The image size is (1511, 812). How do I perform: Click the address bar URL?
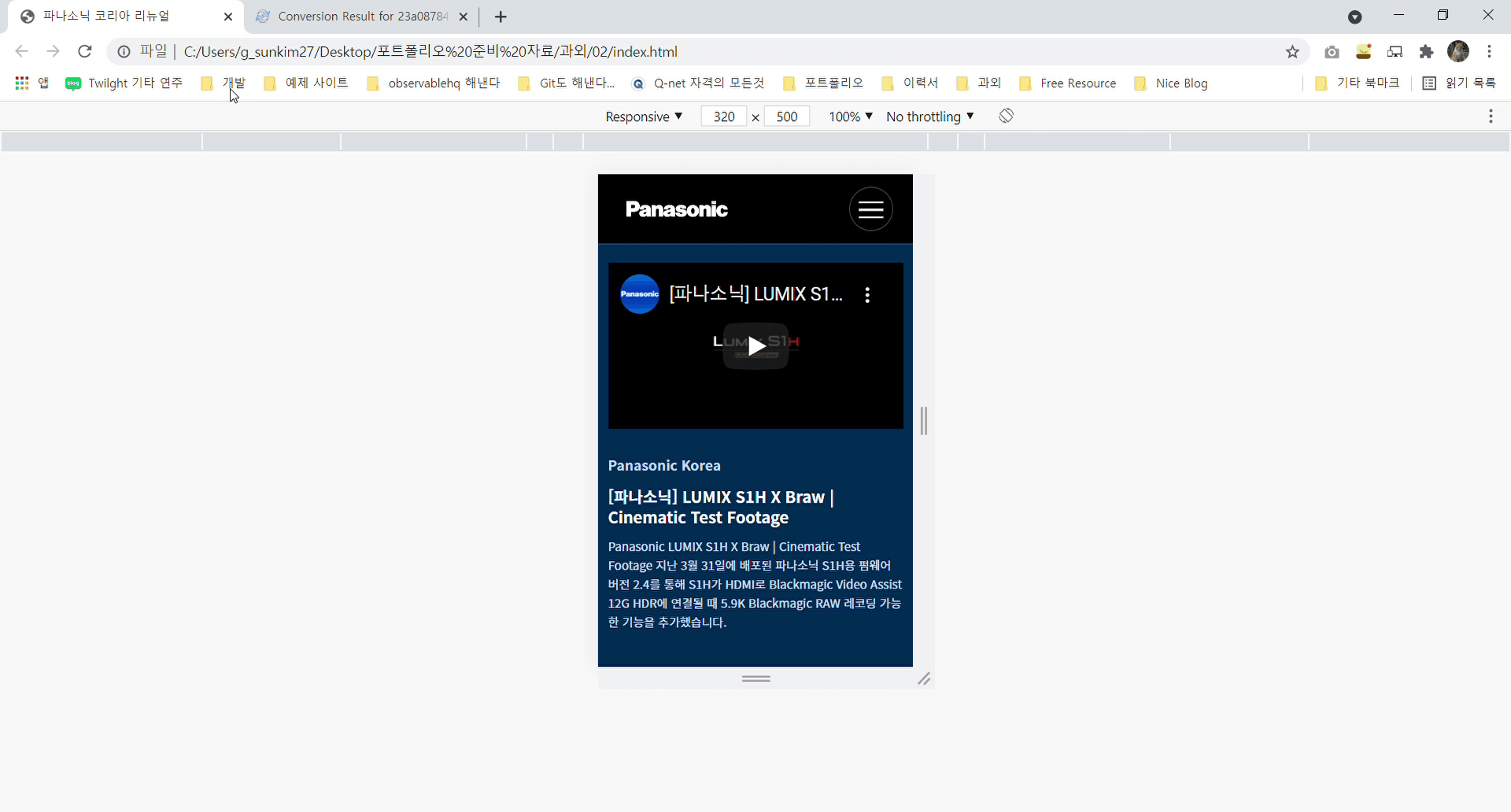click(430, 52)
